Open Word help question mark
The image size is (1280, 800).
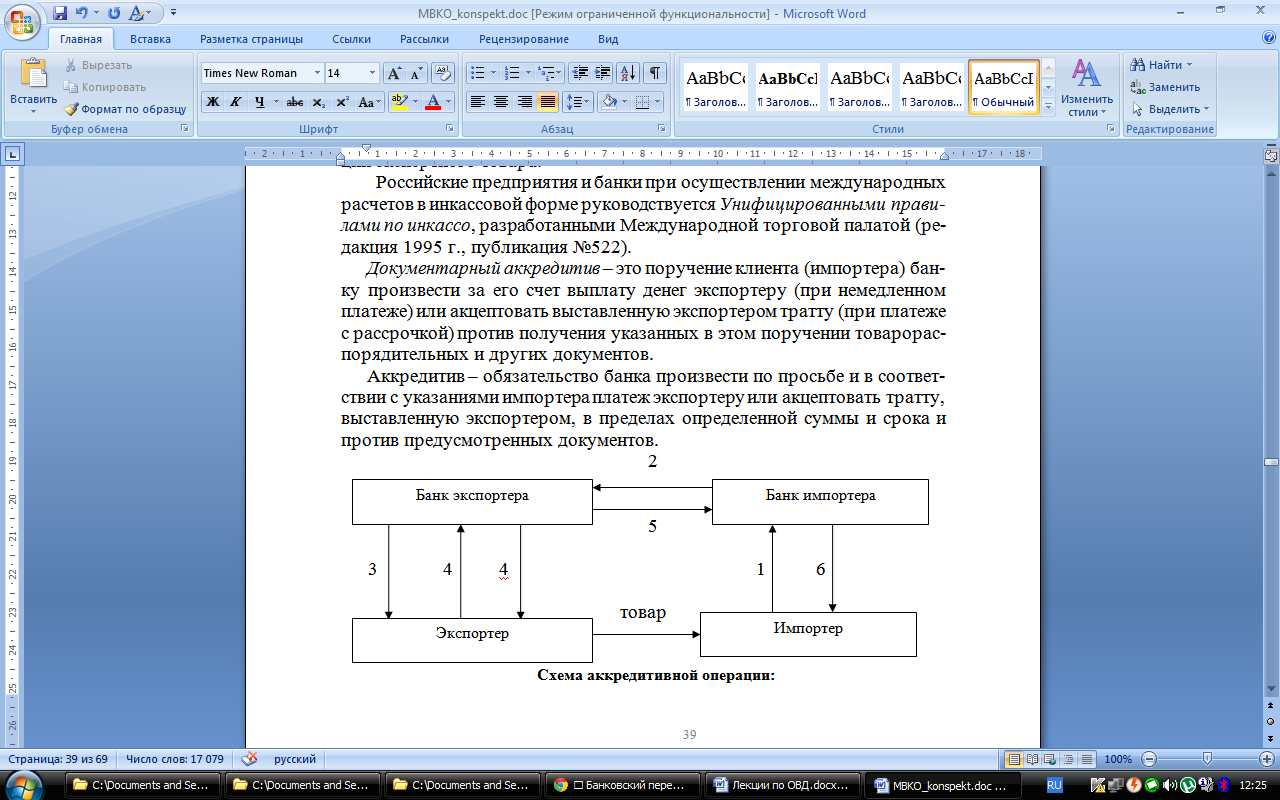coord(1268,38)
